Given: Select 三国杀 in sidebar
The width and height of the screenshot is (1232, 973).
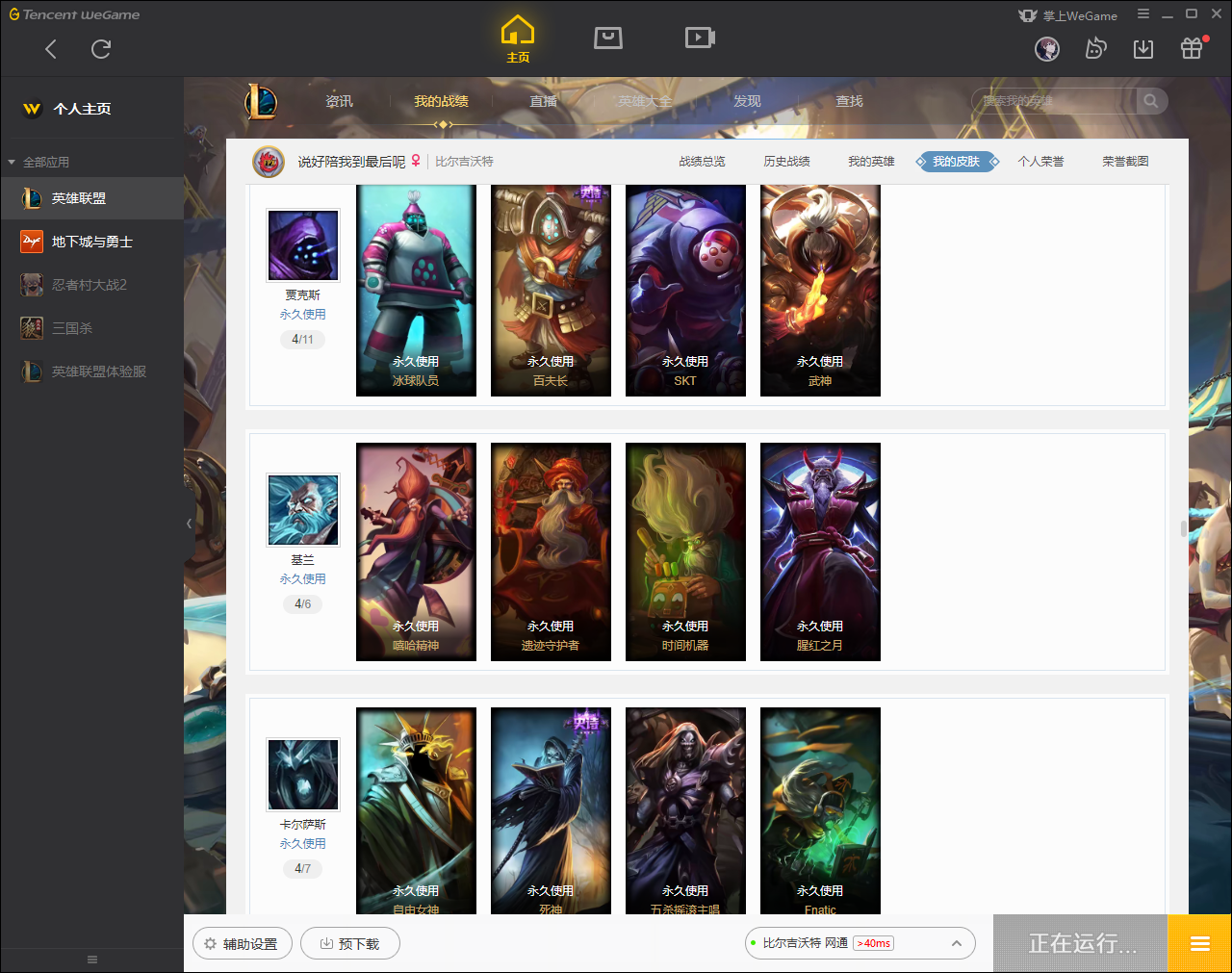Looking at the screenshot, I should [91, 328].
